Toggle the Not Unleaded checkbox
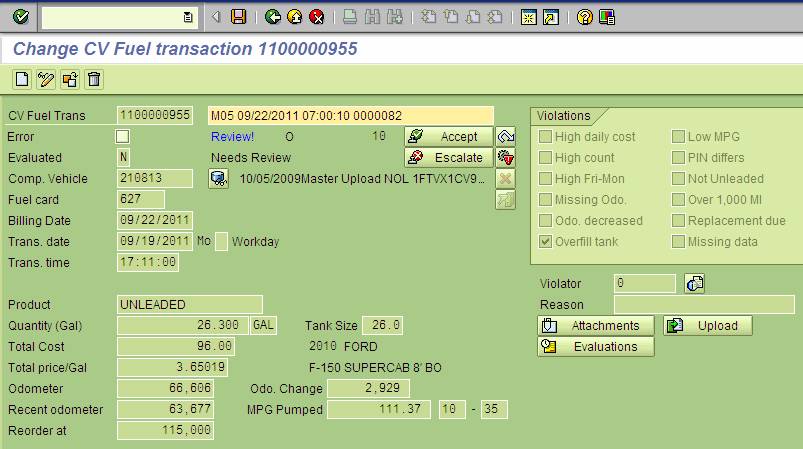The width and height of the screenshot is (803, 449). coord(678,179)
